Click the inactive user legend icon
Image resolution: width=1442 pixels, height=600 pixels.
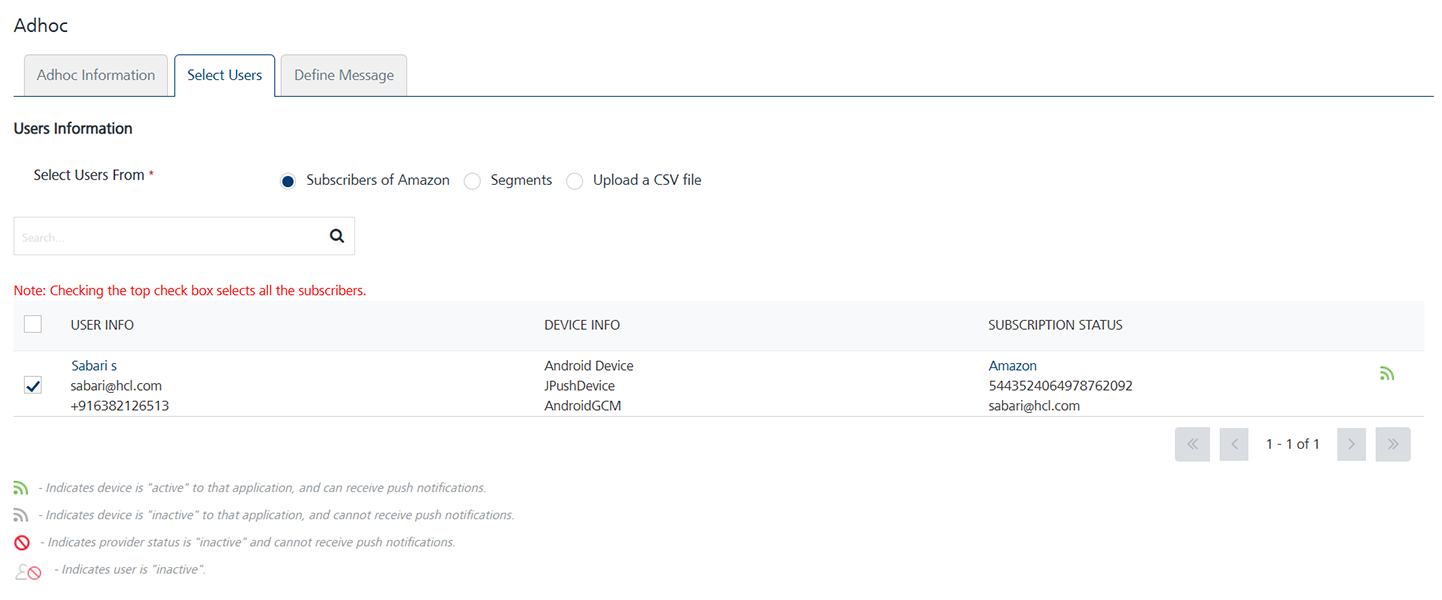(28, 572)
